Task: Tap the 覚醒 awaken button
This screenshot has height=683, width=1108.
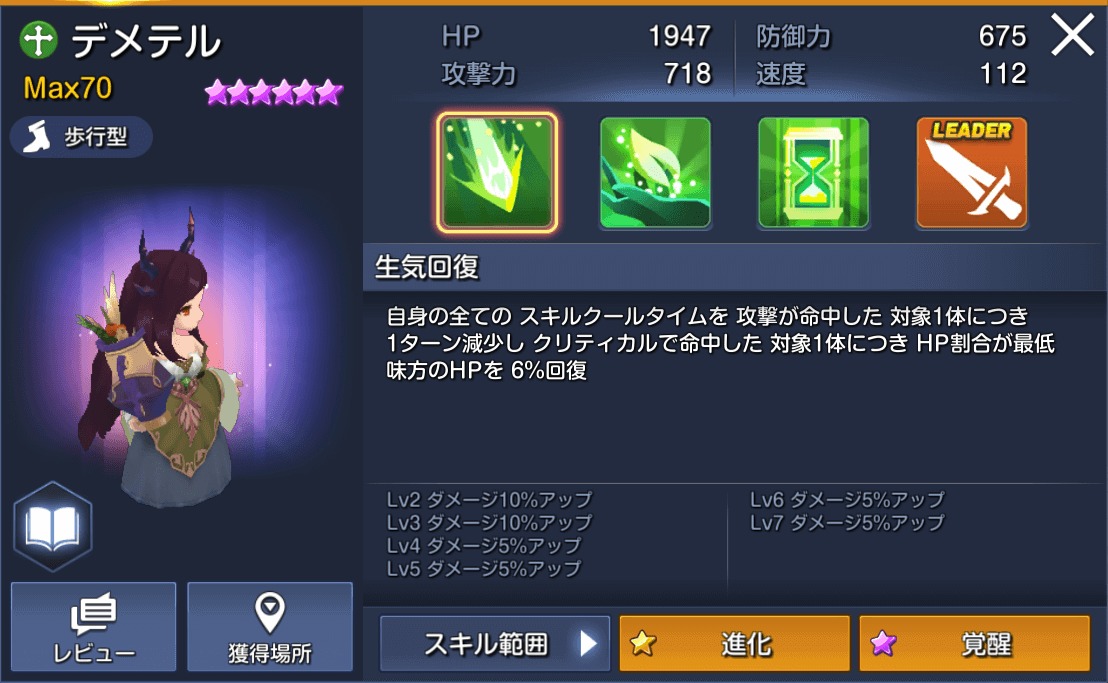Action: 974,643
